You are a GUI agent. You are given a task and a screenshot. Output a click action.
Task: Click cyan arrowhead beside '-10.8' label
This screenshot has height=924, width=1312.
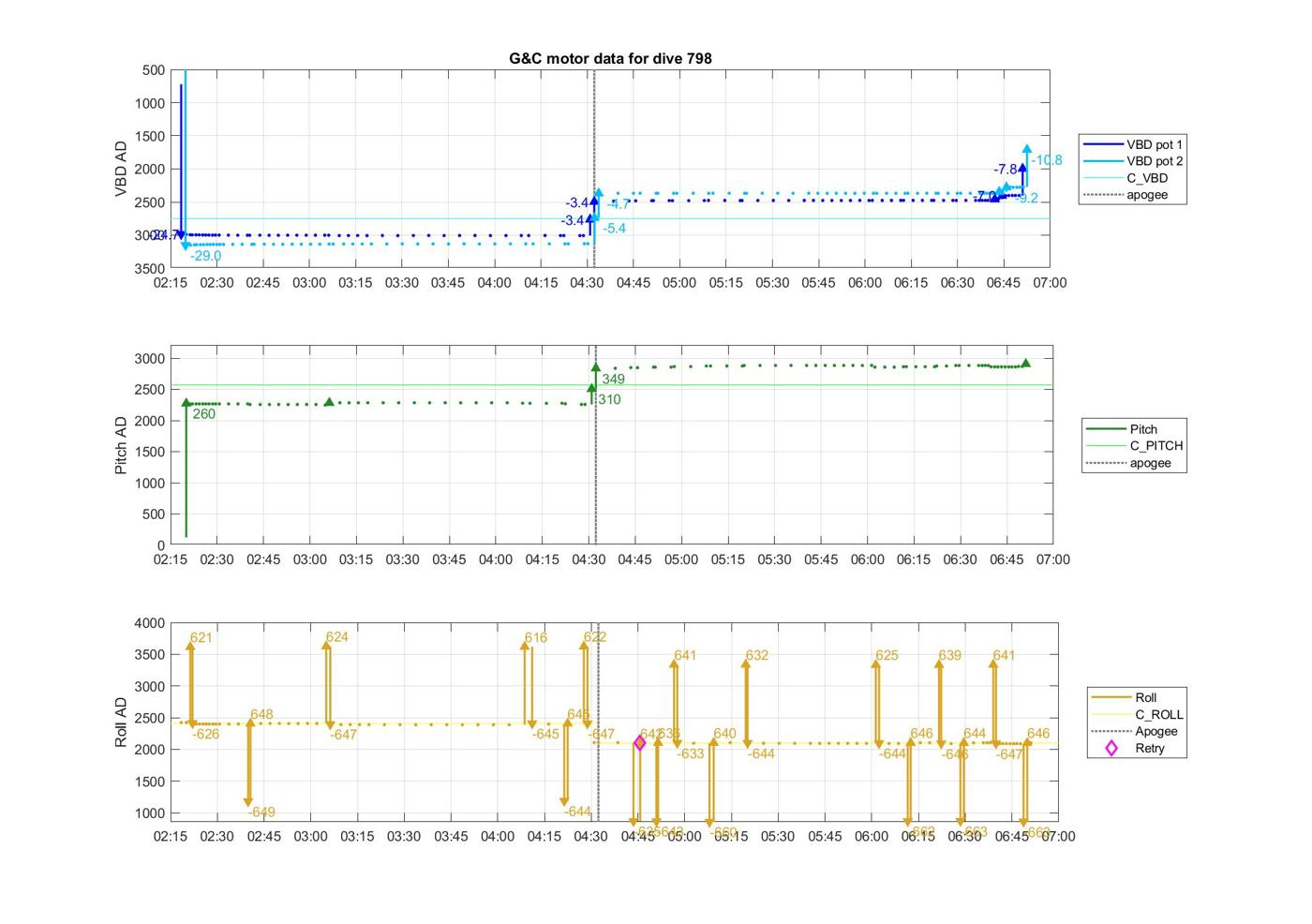click(x=1027, y=149)
